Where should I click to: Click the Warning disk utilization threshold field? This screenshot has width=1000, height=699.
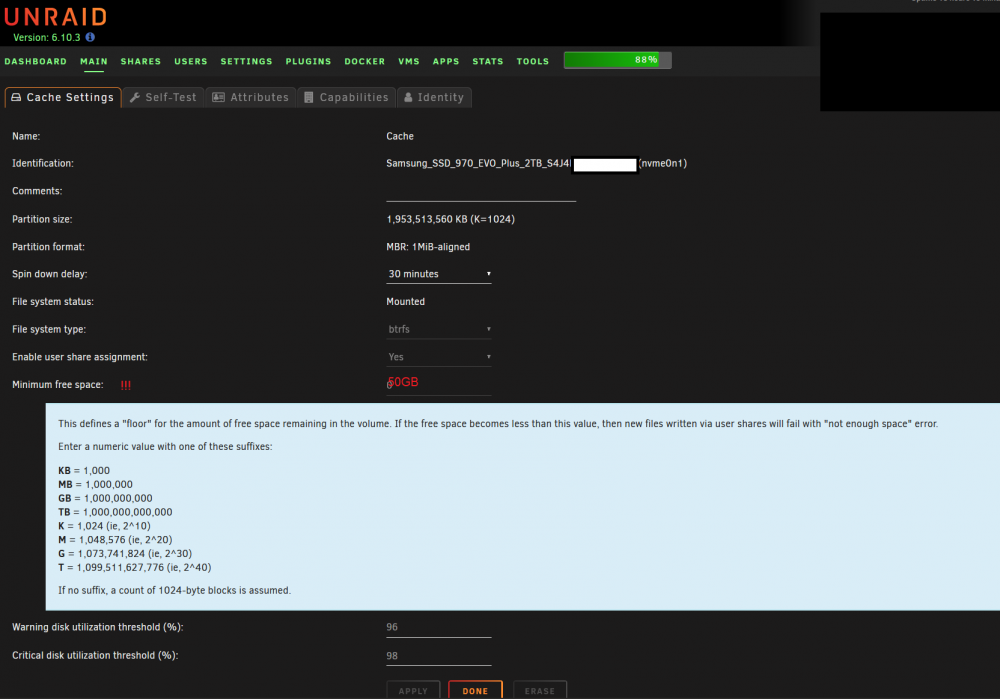[x=439, y=628]
